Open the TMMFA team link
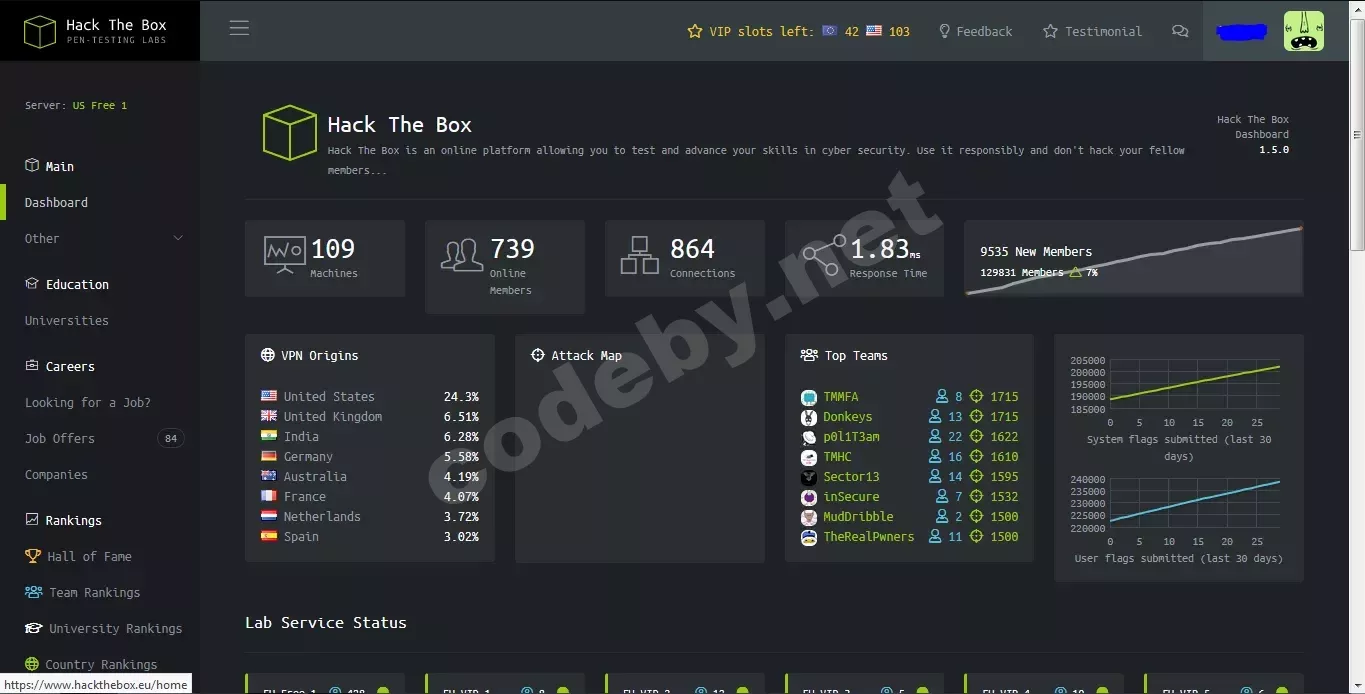 (841, 397)
